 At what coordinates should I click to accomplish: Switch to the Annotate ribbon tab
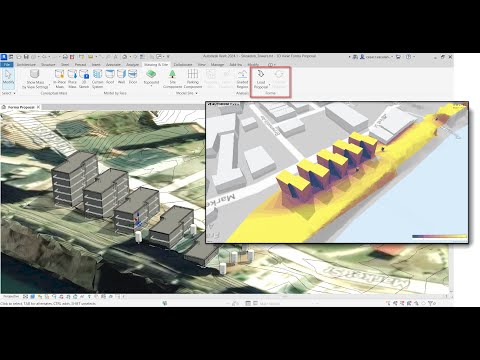click(x=113, y=64)
